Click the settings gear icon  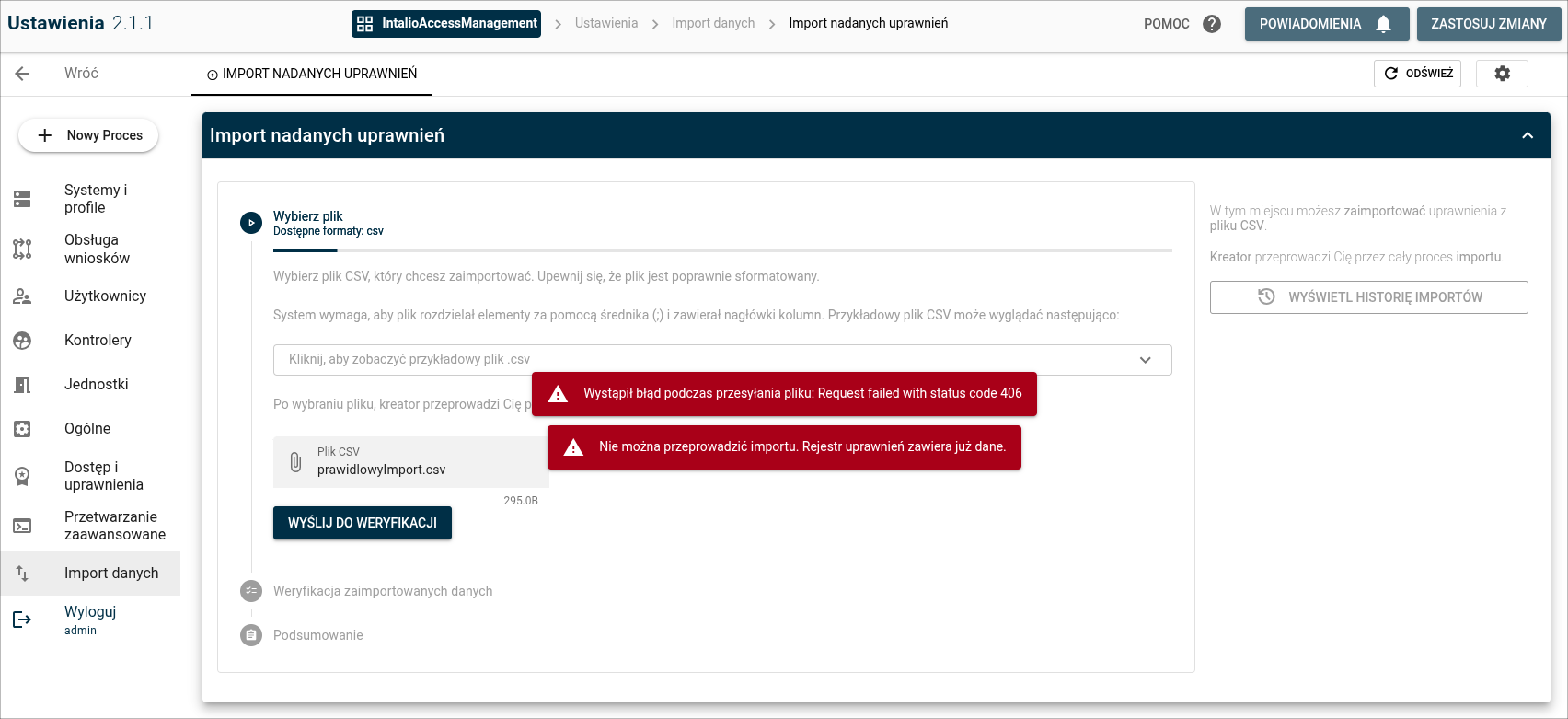pos(1502,74)
